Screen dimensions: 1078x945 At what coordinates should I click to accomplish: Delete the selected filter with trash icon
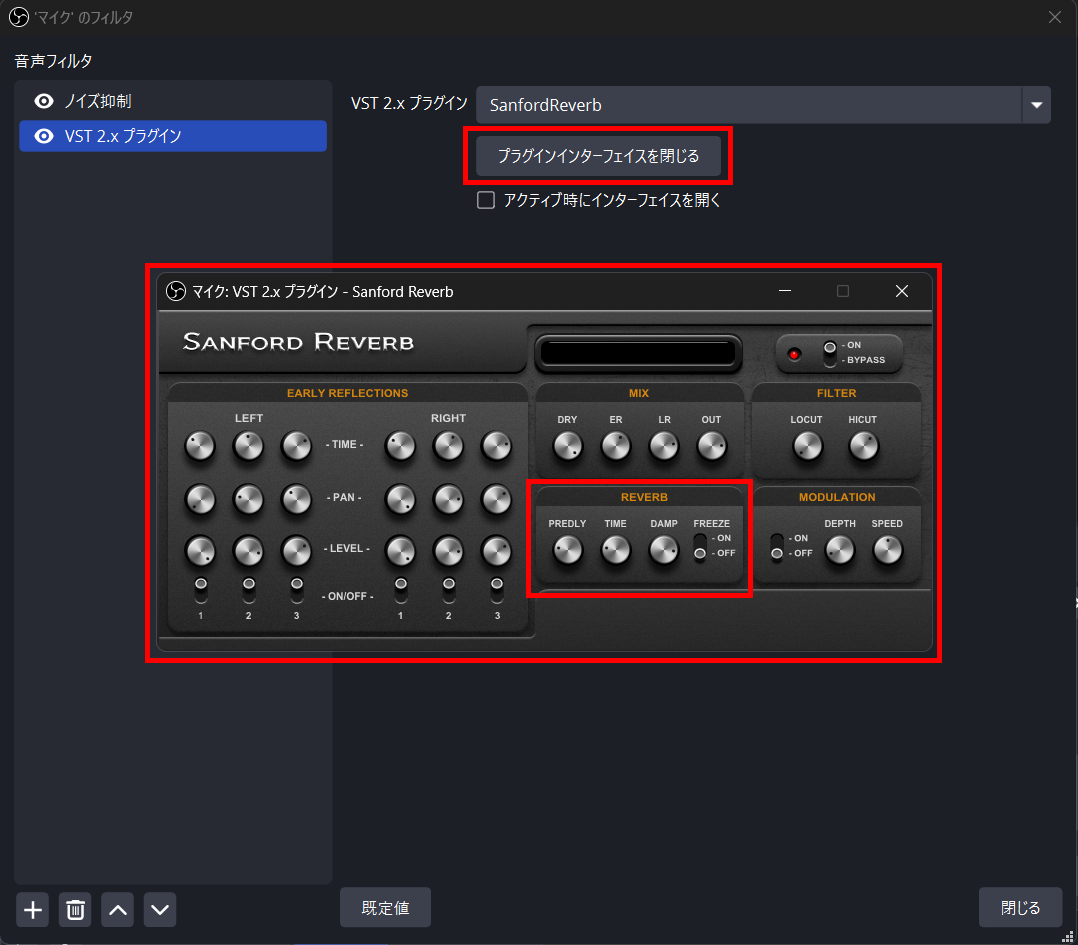click(x=76, y=910)
